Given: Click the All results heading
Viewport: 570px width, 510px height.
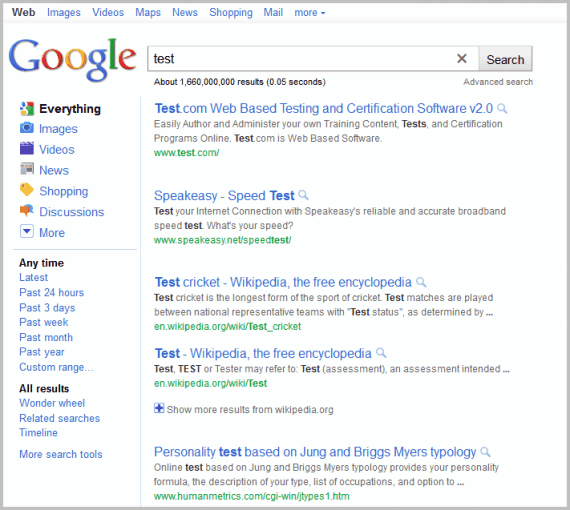Looking at the screenshot, I should pos(44,389).
